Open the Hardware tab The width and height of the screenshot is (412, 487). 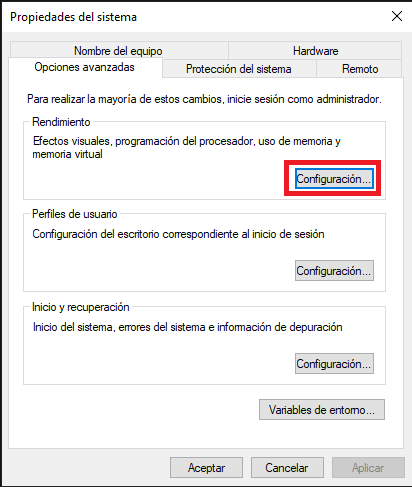[315, 50]
